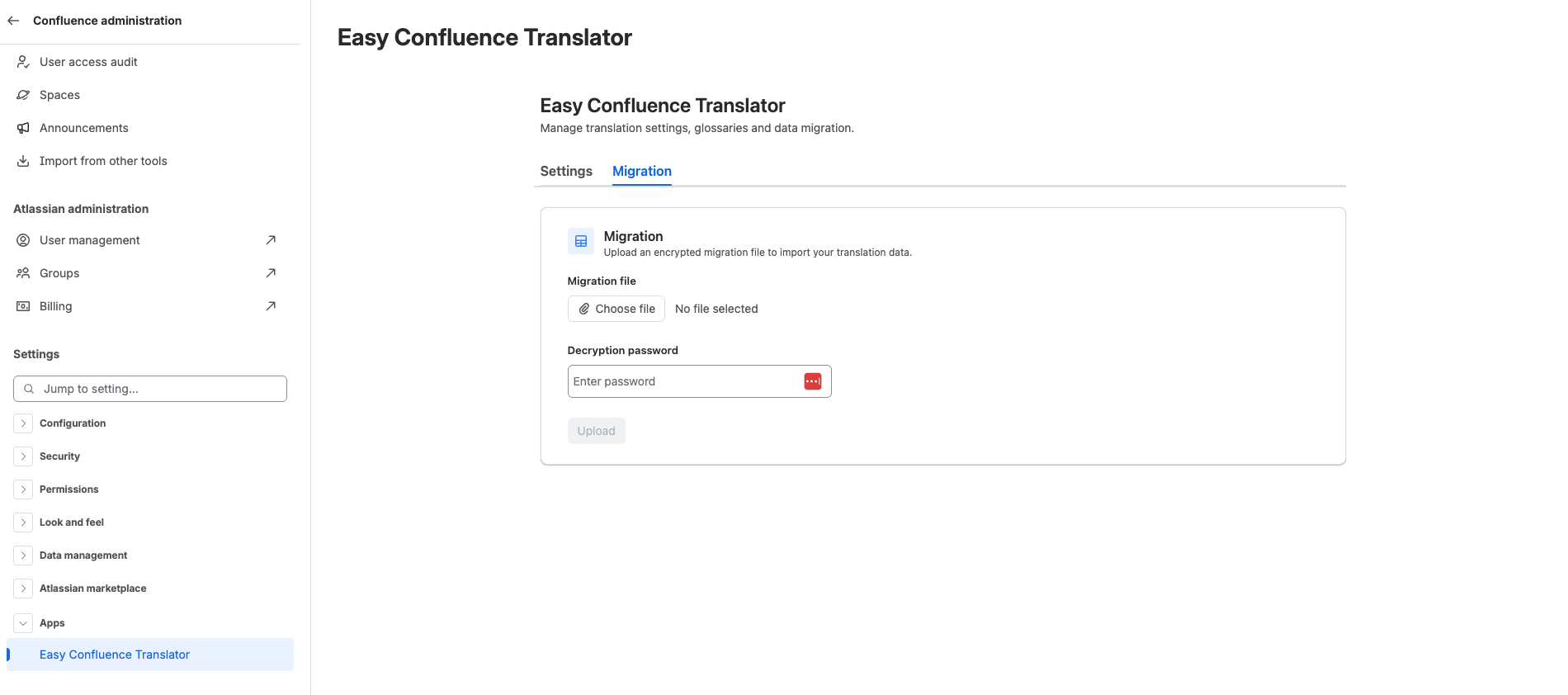Image resolution: width=1568 pixels, height=695 pixels.
Task: Expand the Permissions section
Action: (23, 489)
